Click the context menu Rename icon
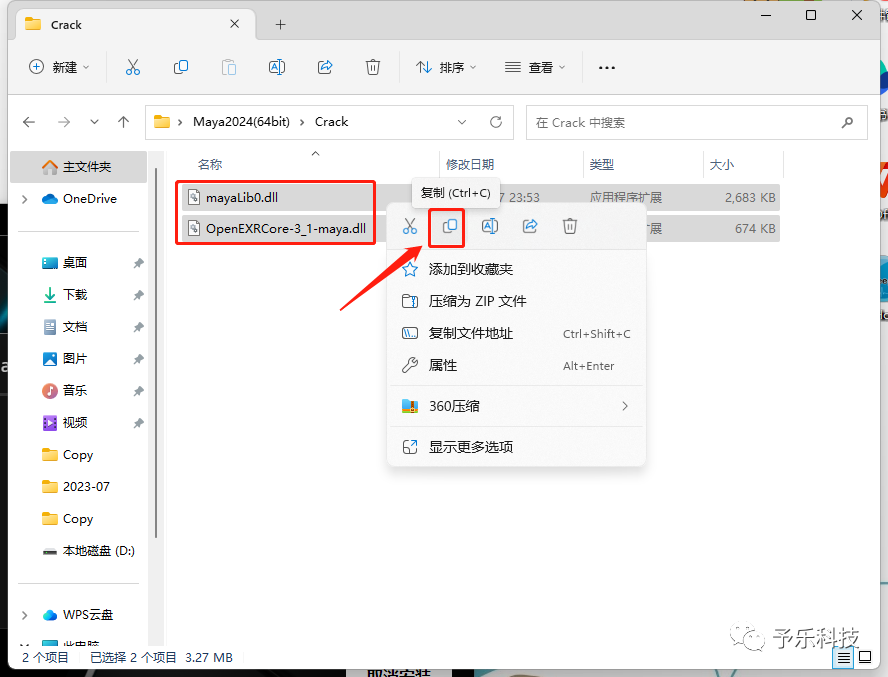The height and width of the screenshot is (677, 888). tap(490, 227)
